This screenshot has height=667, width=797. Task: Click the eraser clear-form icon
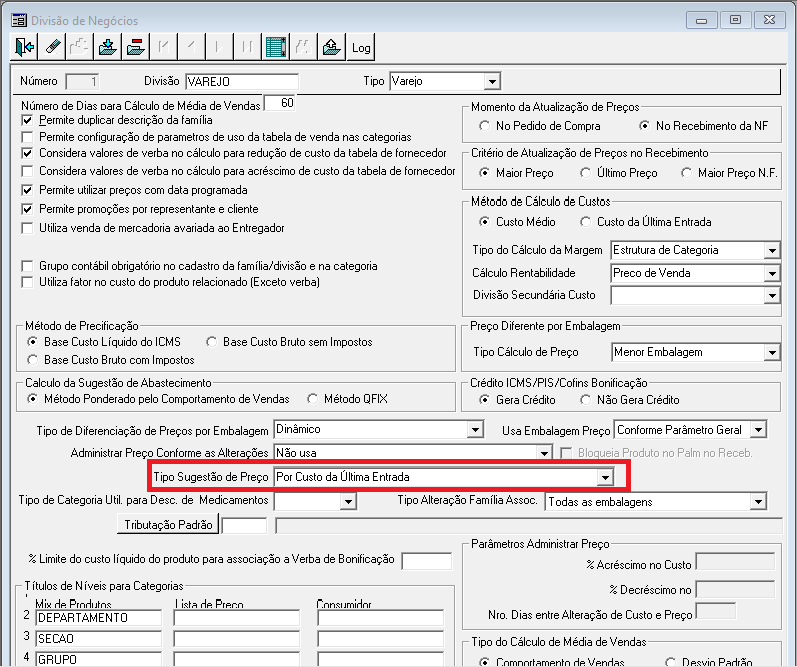[x=52, y=47]
